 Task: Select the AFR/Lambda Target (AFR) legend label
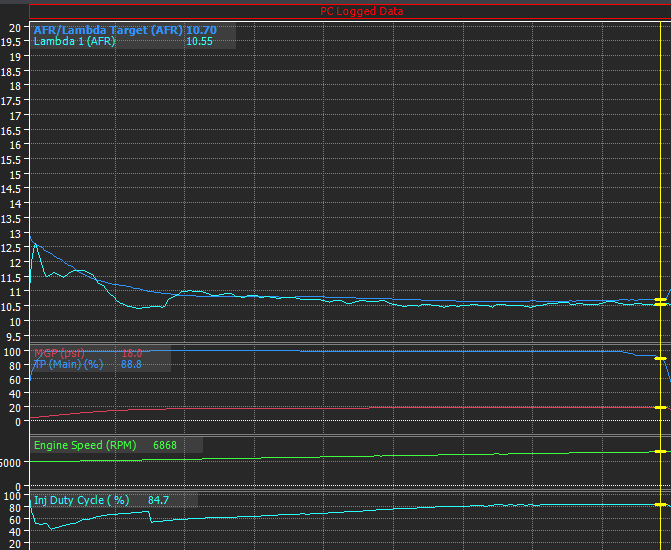click(x=108, y=30)
